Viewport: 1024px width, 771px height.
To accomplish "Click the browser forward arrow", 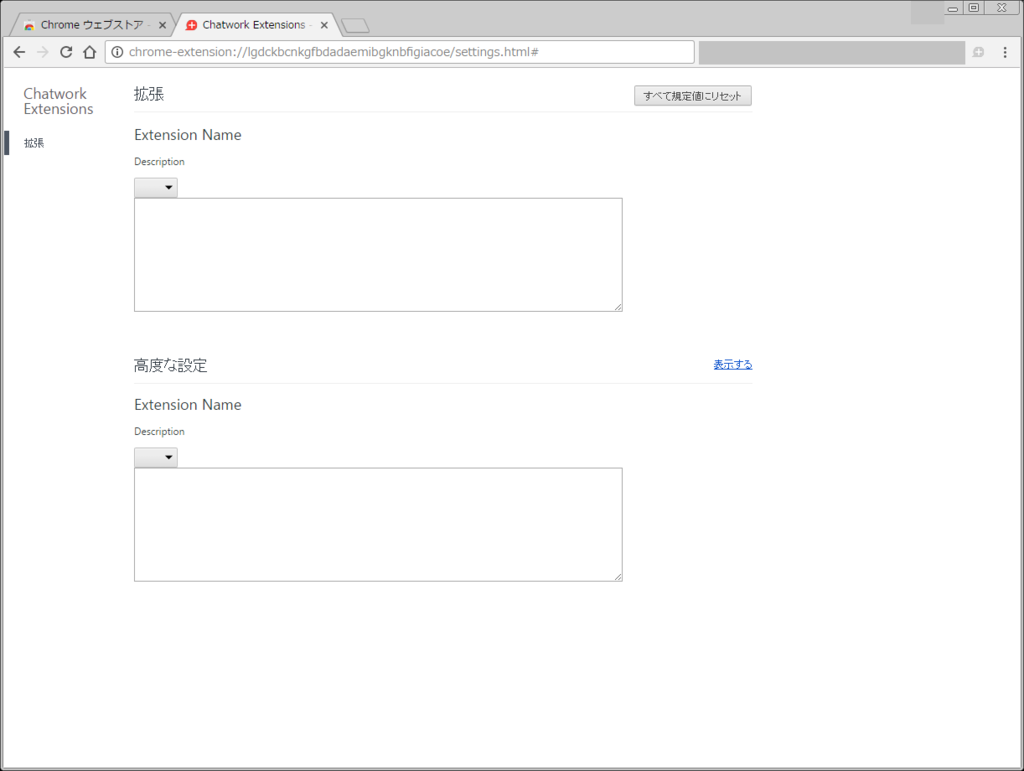I will point(42,52).
